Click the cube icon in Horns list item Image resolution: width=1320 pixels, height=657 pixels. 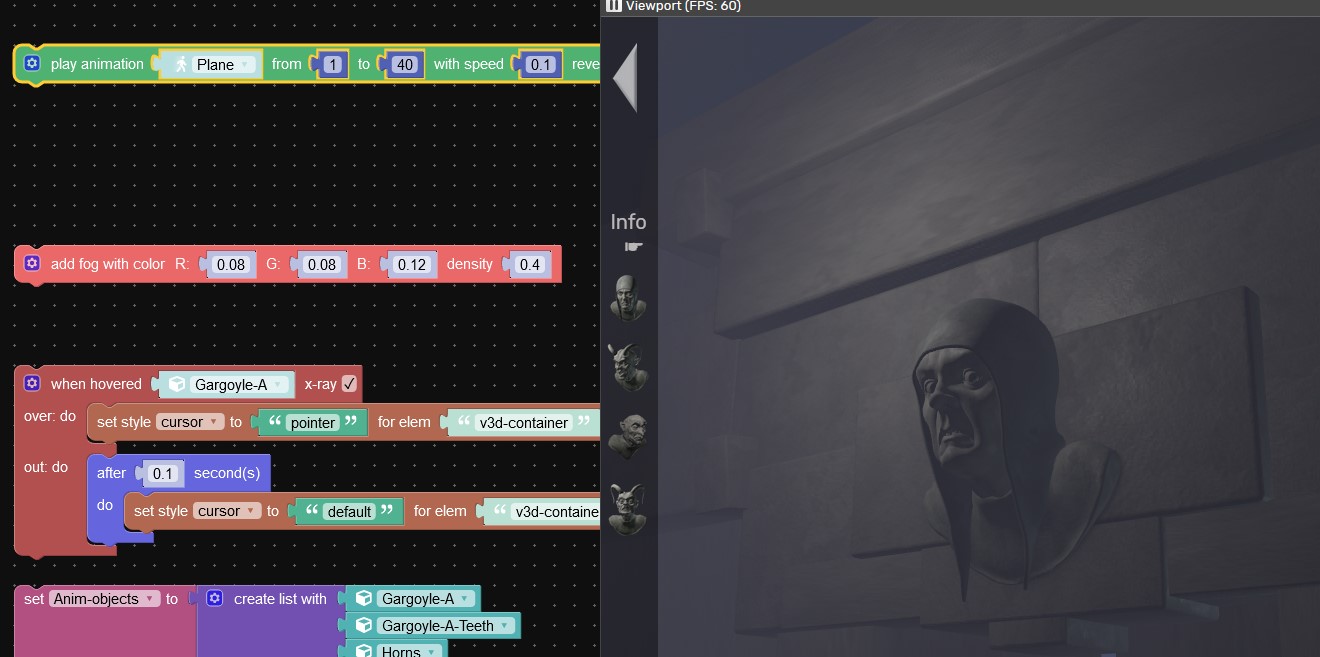click(365, 652)
